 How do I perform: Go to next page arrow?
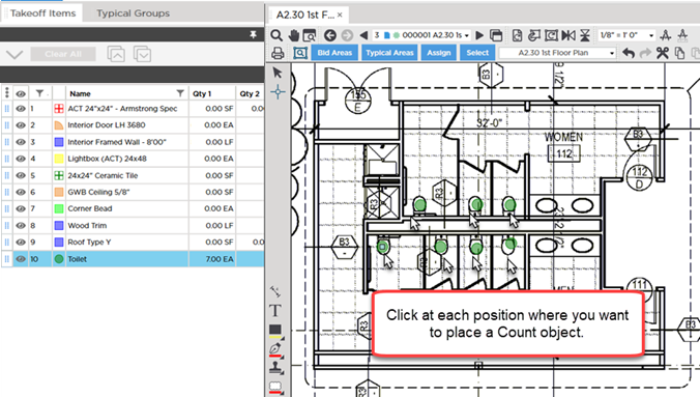pos(479,35)
